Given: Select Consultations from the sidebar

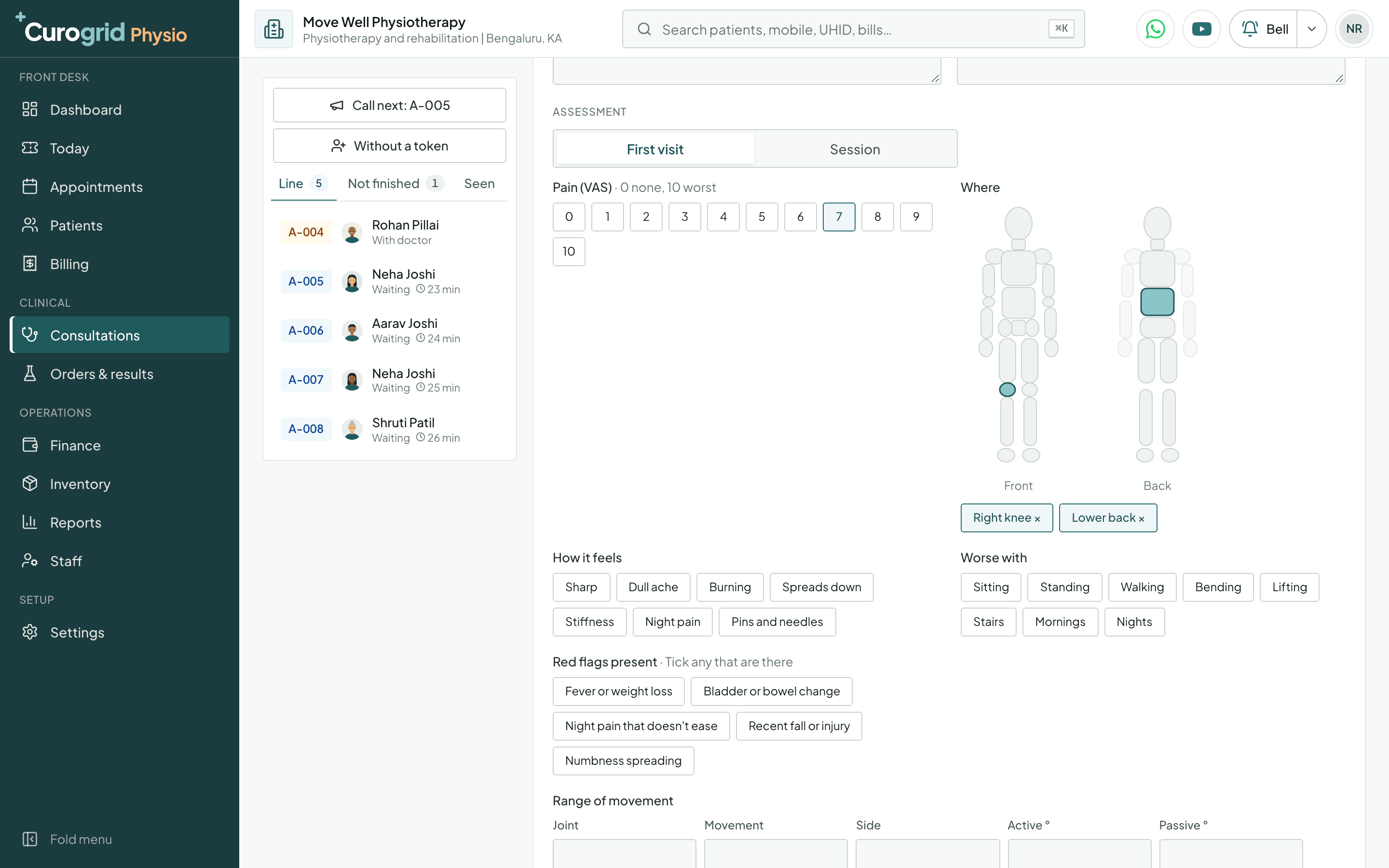Looking at the screenshot, I should [x=120, y=335].
